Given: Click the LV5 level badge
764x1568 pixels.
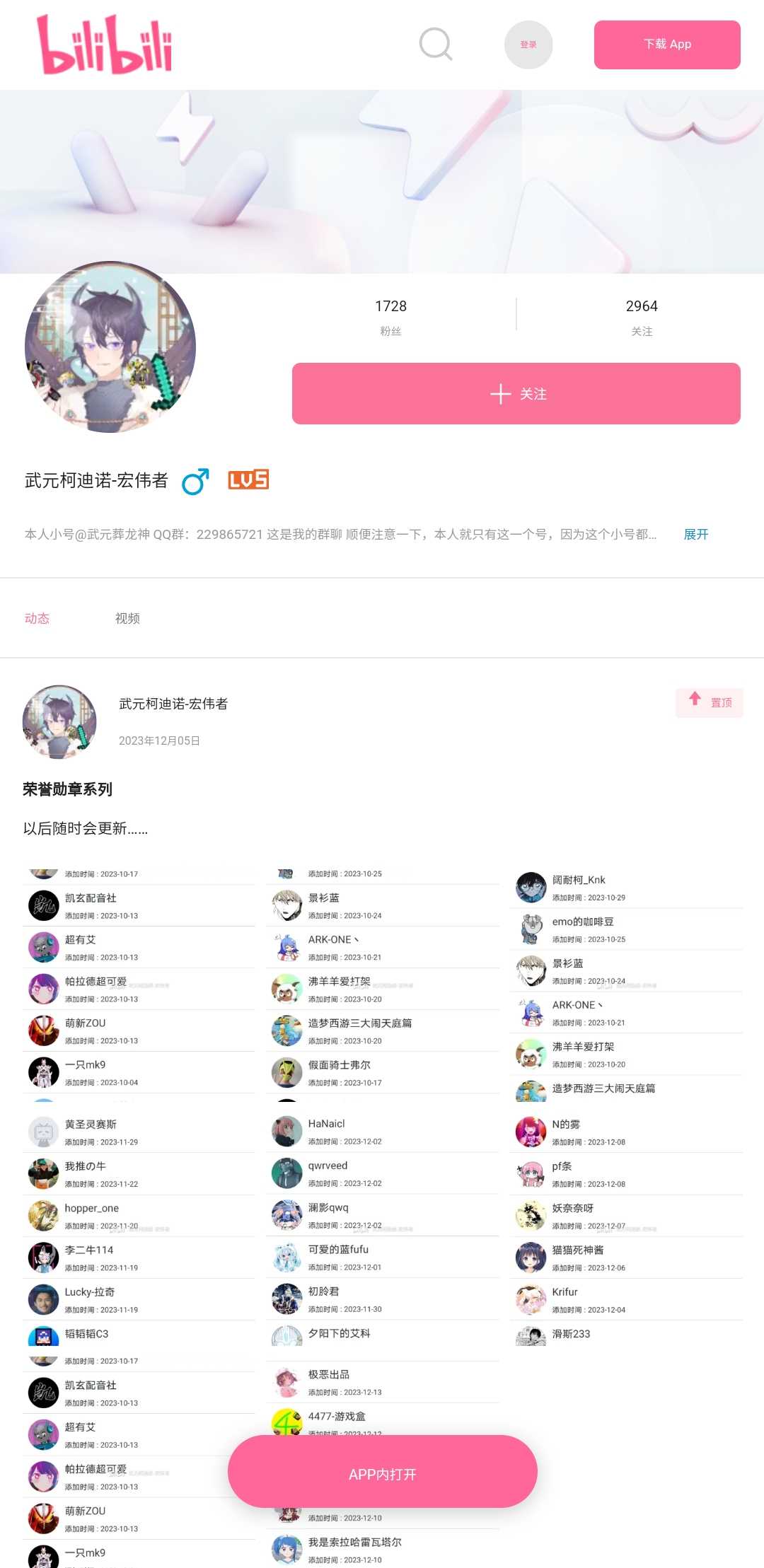Looking at the screenshot, I should 248,480.
